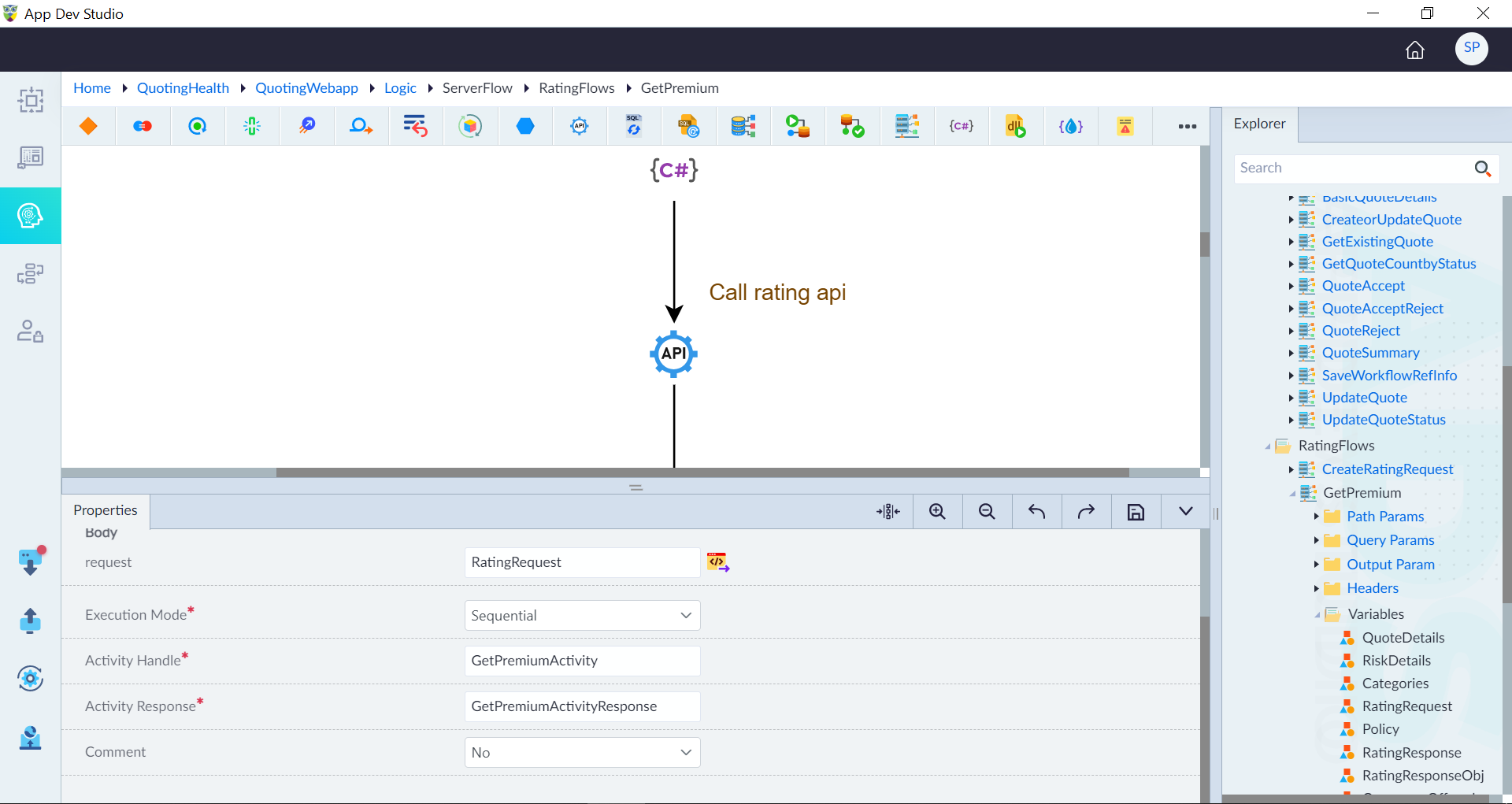Select the blue water-drop braces tool

1070,126
